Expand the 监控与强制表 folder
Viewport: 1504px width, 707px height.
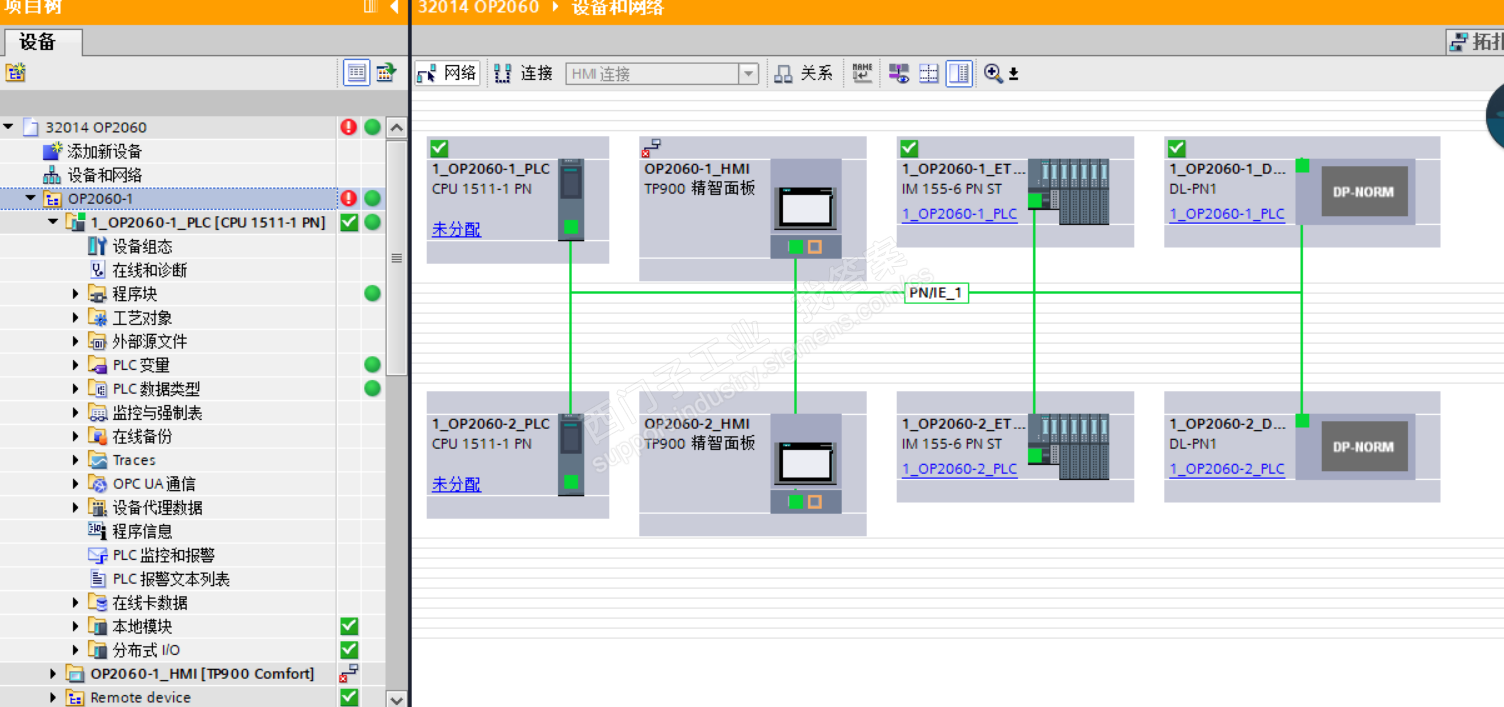[76, 413]
